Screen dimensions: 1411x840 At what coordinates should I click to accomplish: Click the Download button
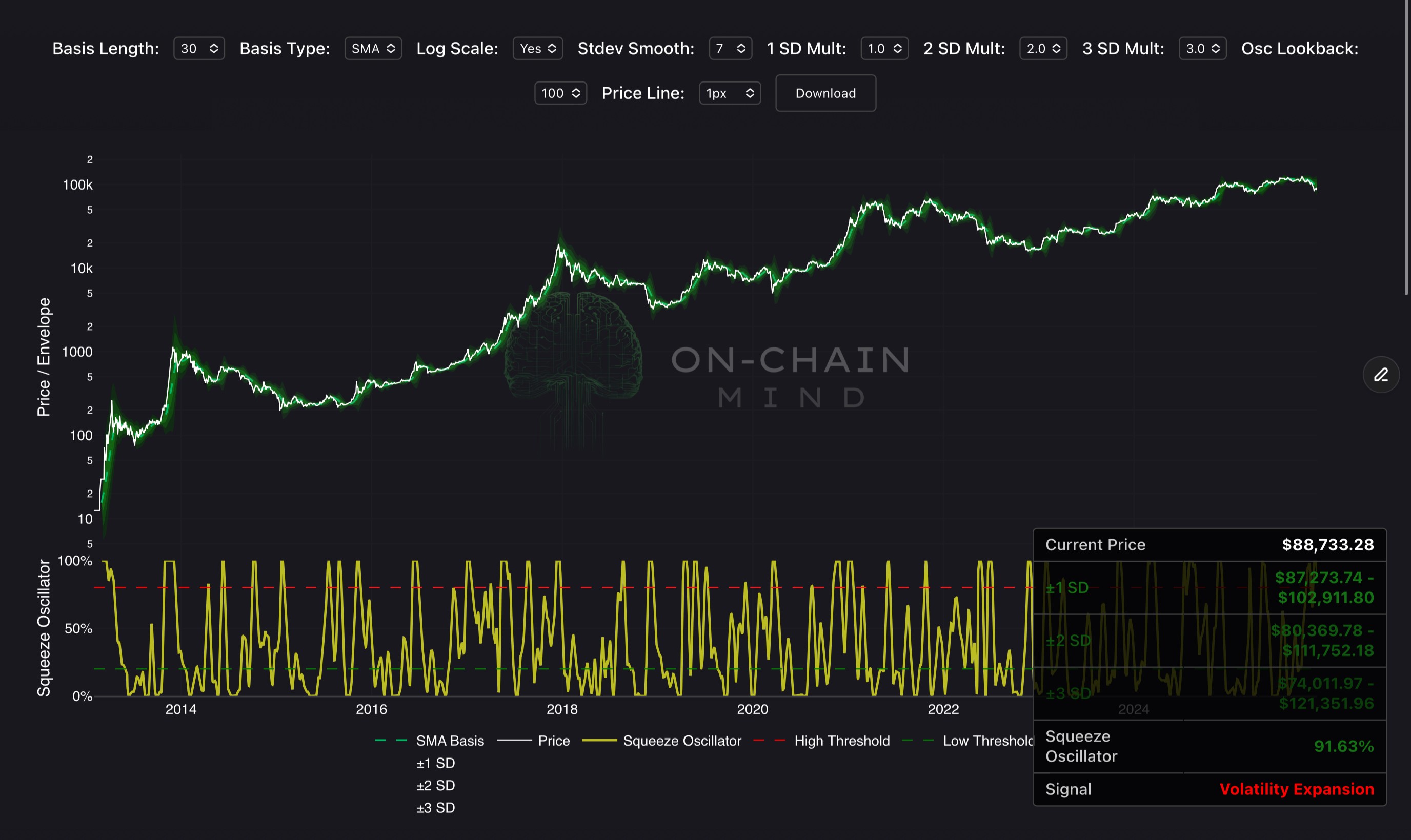[825, 93]
